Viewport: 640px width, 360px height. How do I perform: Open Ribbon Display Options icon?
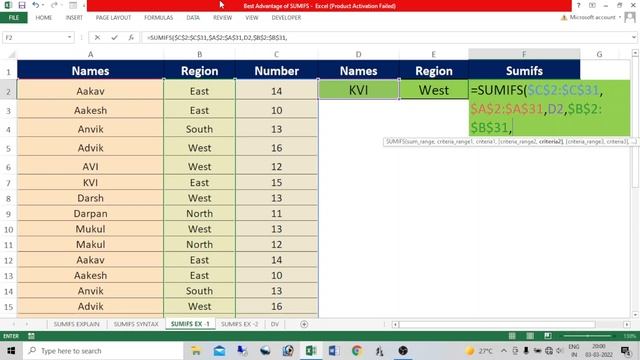pos(592,5)
